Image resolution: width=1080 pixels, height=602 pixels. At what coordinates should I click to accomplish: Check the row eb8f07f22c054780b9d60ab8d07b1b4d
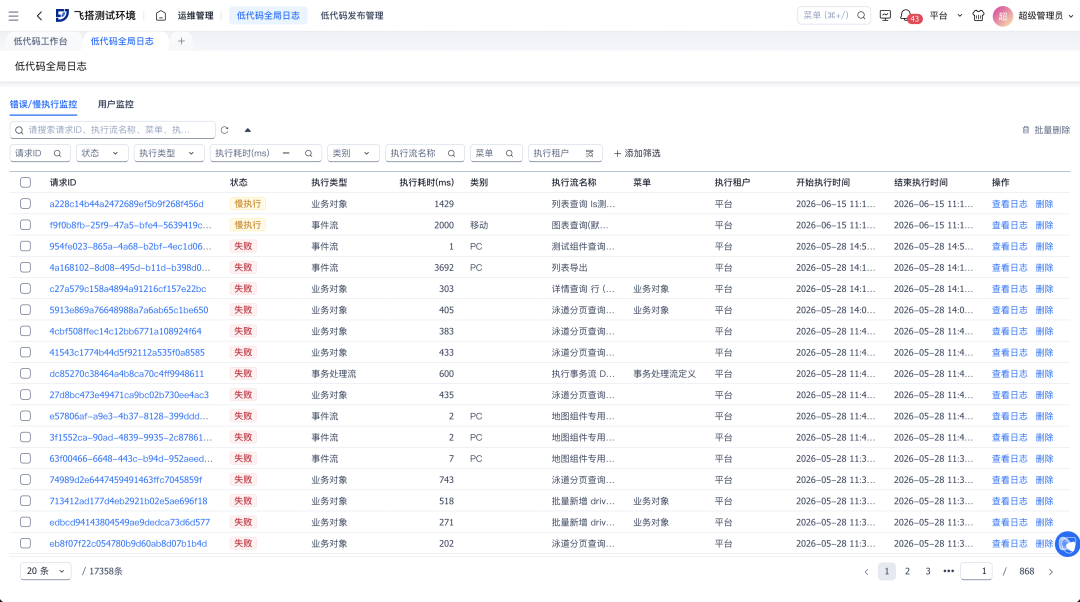pyautogui.click(x=25, y=543)
